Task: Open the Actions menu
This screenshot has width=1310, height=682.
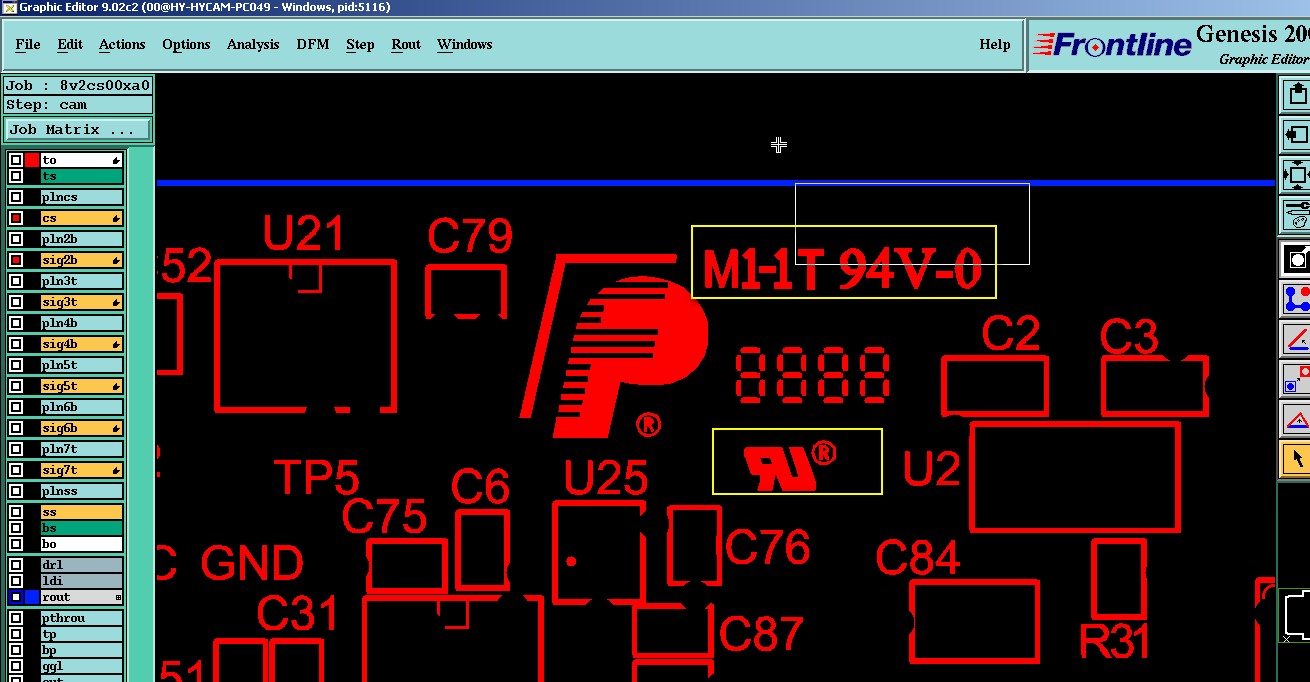Action: click(122, 44)
